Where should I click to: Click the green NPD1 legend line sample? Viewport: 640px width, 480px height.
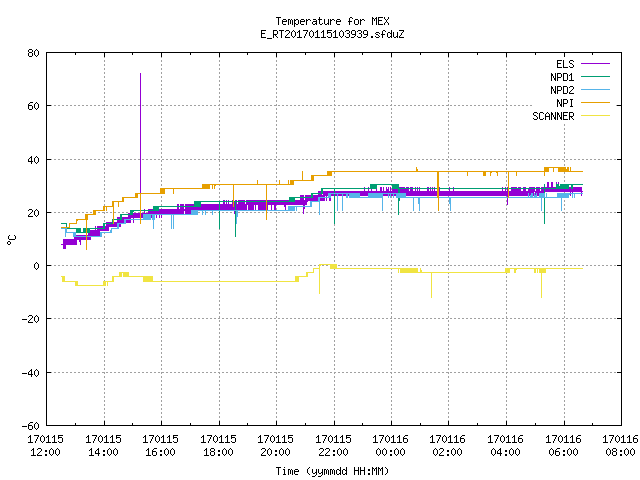595,77
